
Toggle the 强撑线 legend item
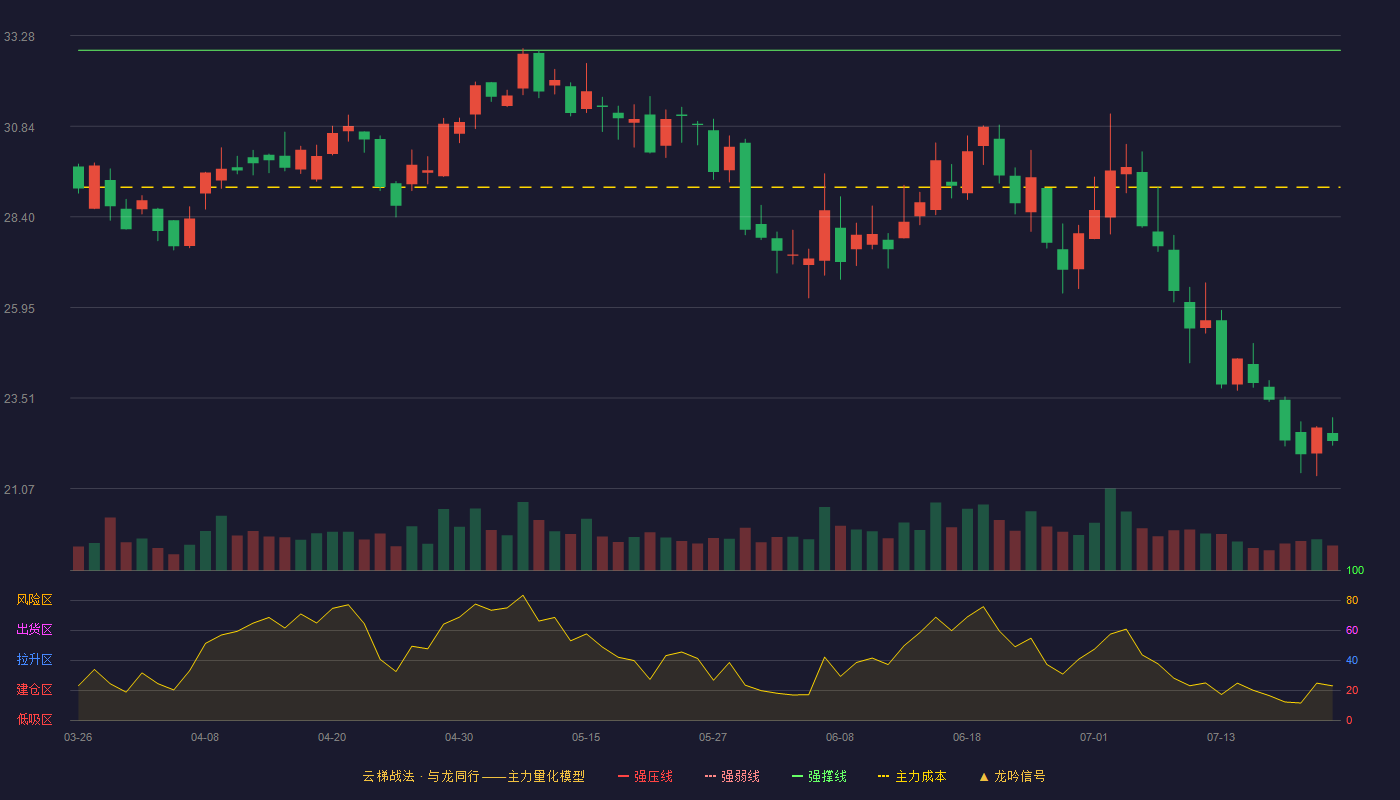[x=819, y=776]
